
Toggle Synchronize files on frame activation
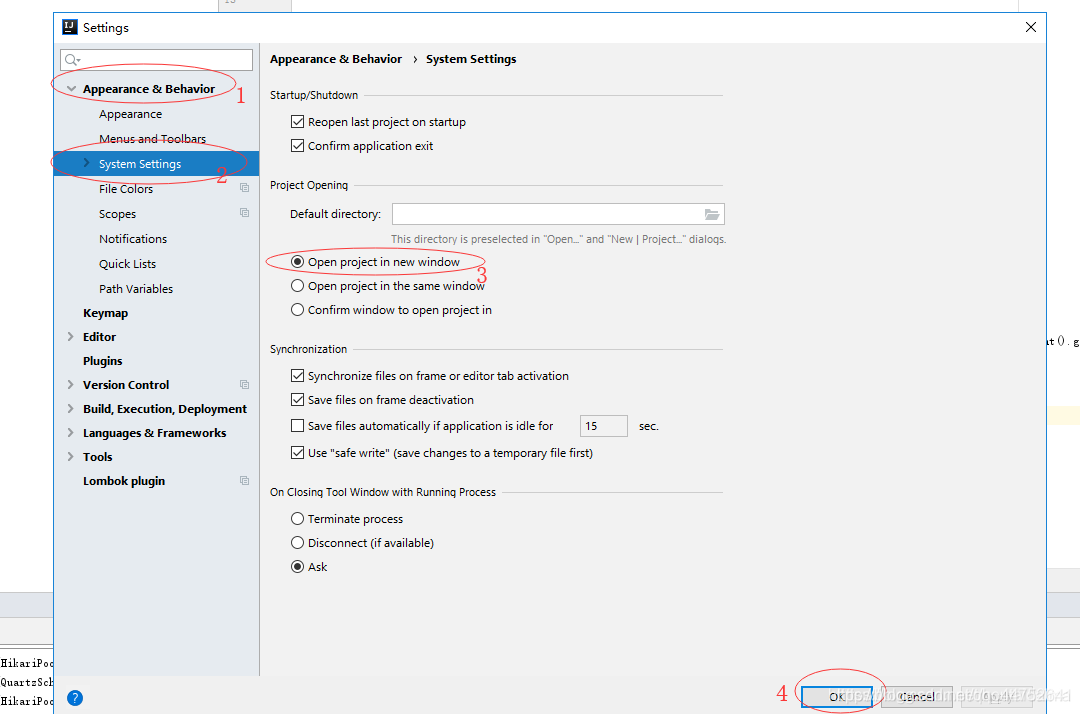298,376
